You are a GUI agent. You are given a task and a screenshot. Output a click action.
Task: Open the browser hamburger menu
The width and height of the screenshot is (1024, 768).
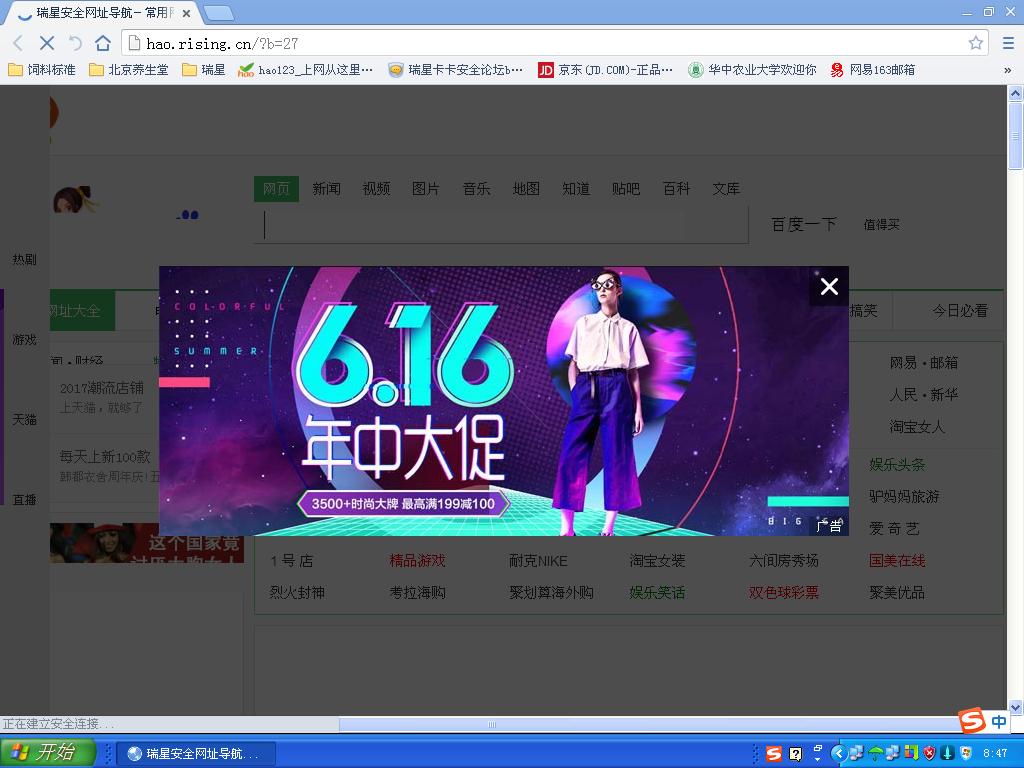point(1008,43)
